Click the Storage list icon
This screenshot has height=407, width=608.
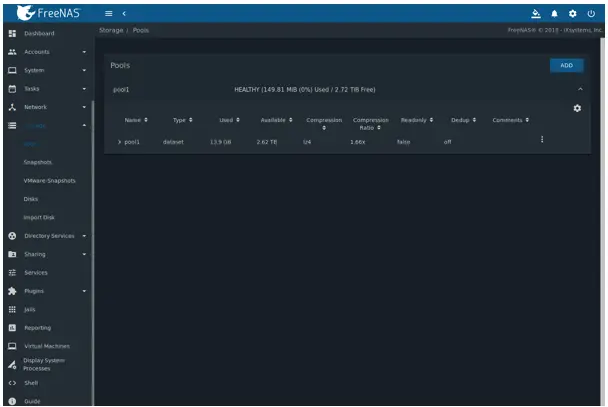[12, 125]
